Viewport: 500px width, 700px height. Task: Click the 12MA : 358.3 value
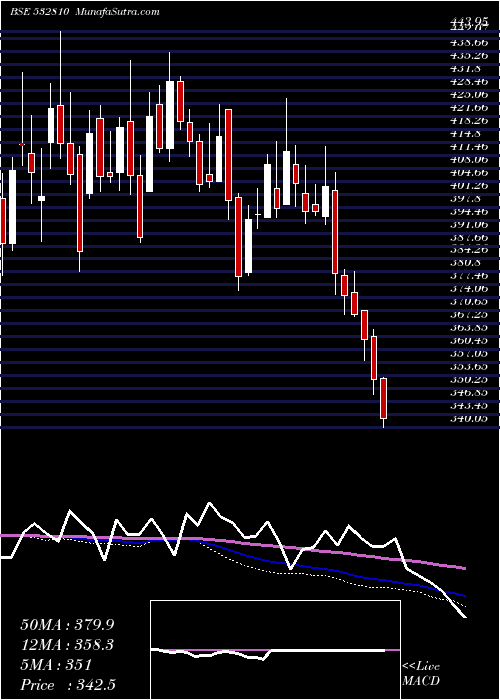coord(67,645)
